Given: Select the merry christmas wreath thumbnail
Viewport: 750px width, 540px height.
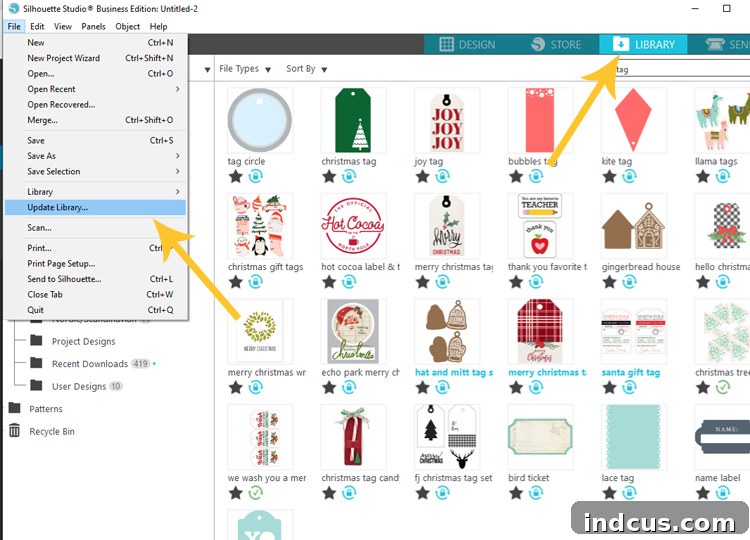Looking at the screenshot, I should coord(260,331).
